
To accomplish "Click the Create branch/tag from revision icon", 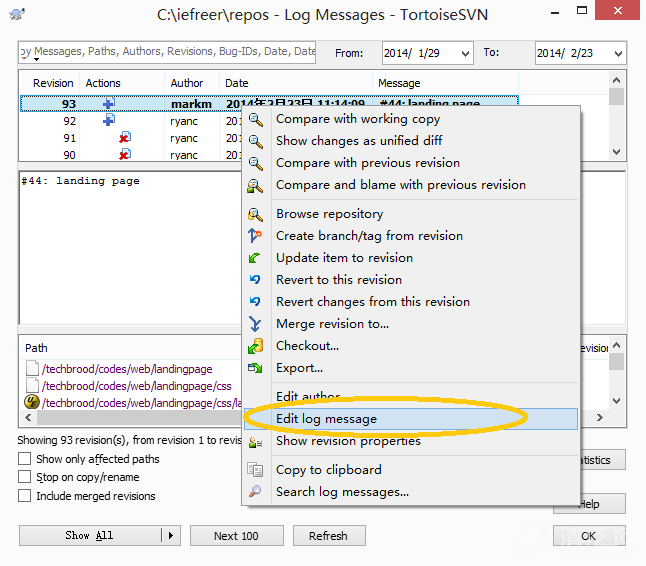I will [x=256, y=236].
